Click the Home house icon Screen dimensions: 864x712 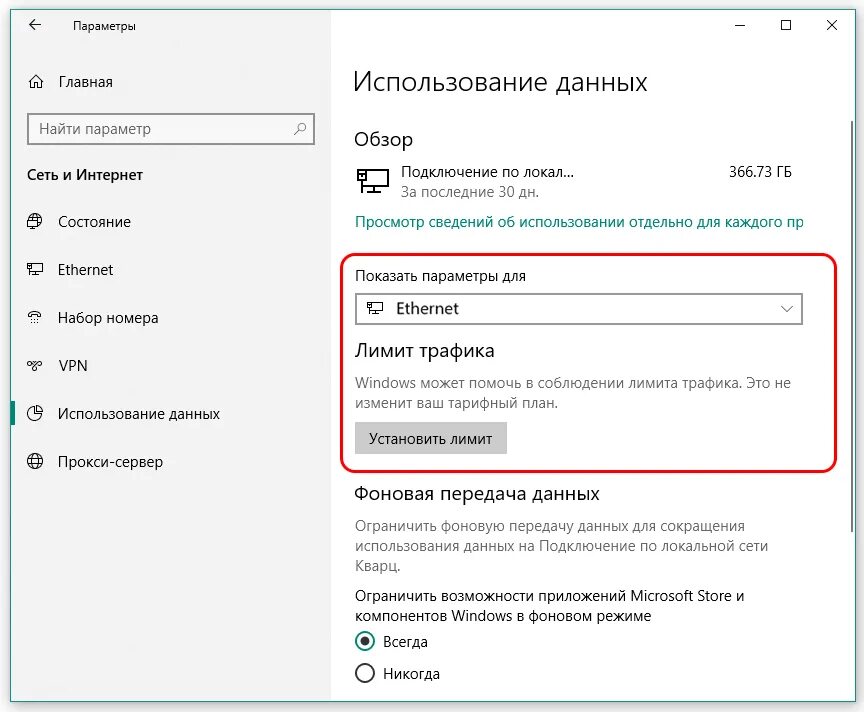click(36, 82)
